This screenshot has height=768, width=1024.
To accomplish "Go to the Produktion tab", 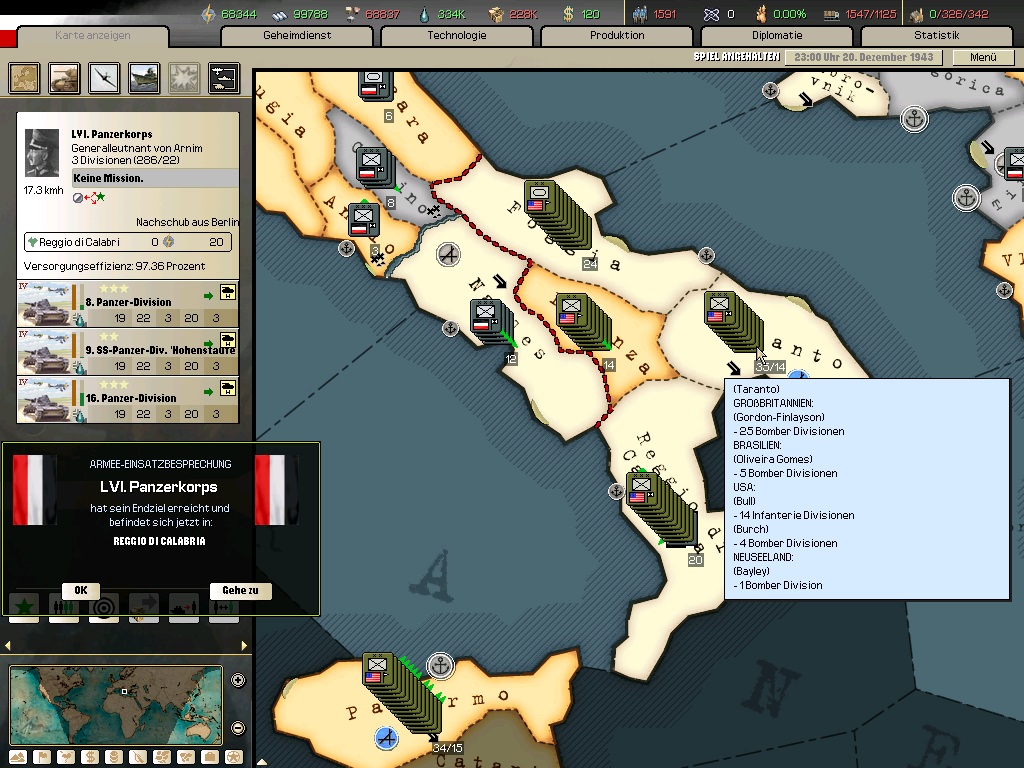I will pos(617,36).
